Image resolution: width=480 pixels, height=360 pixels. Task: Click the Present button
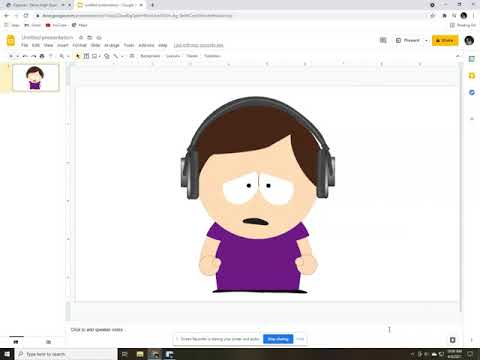click(408, 40)
